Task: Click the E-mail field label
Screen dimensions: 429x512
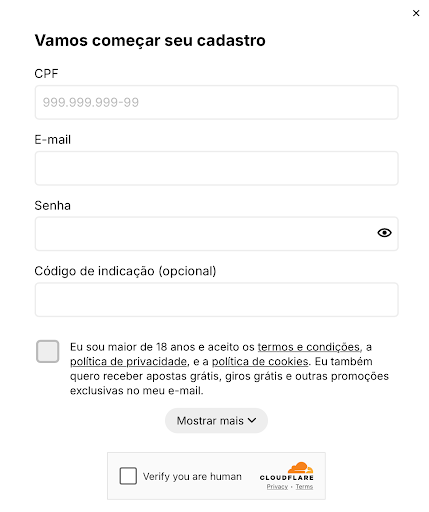Action: tap(53, 139)
